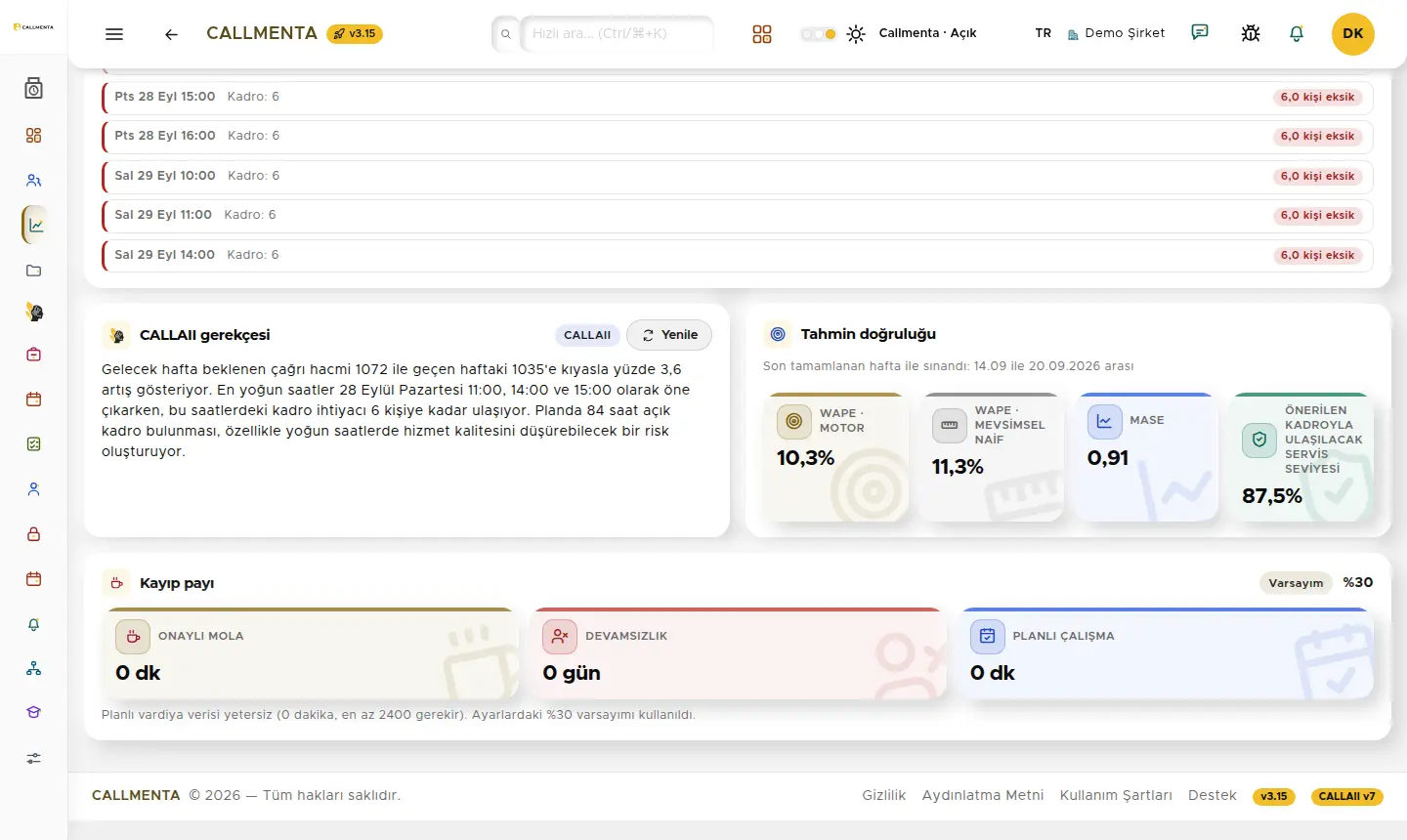Click the CALLAII badge in gerekçesi card
The height and width of the screenshot is (840, 1407).
587,335
